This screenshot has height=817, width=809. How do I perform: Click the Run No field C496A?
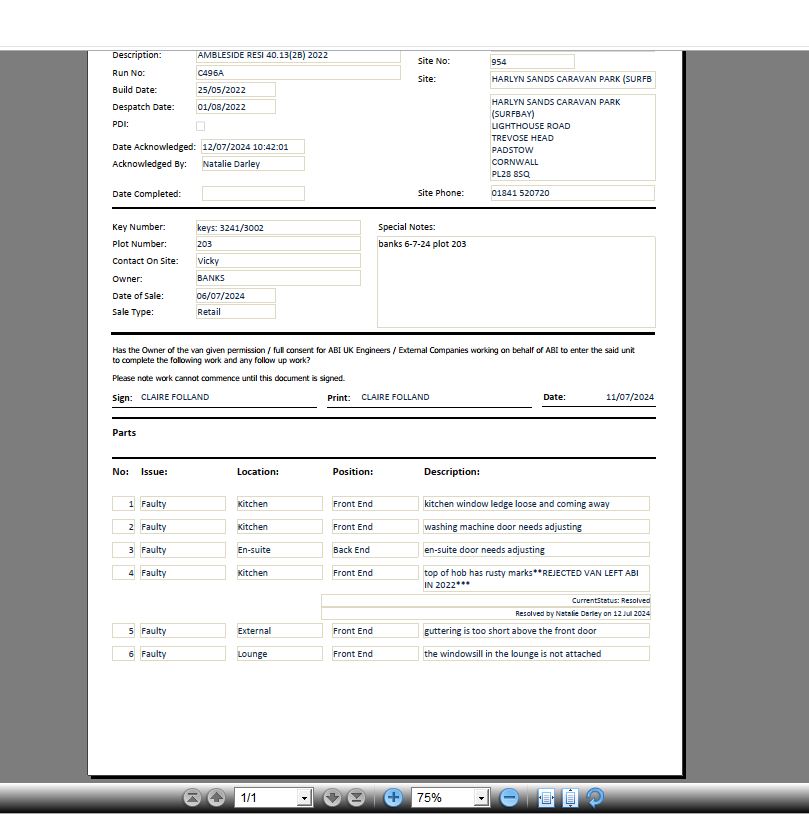298,72
